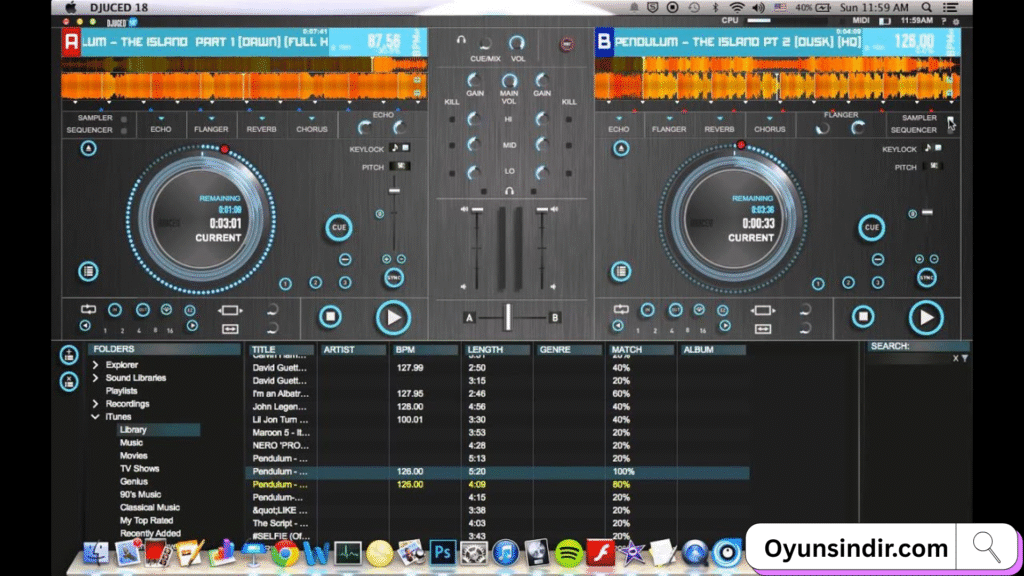Open the Reverb effect tab on deck B
Image resolution: width=1024 pixels, height=576 pixels.
click(x=719, y=128)
